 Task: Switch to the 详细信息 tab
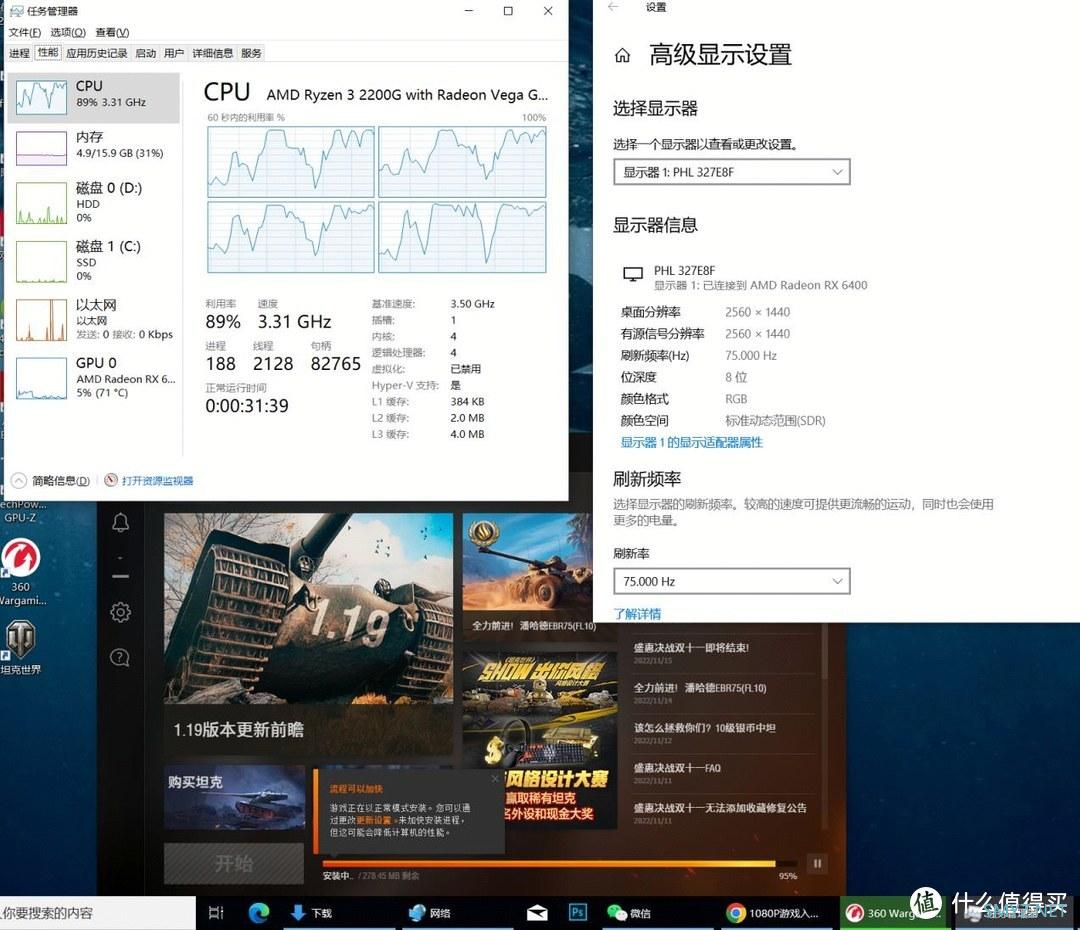(212, 53)
